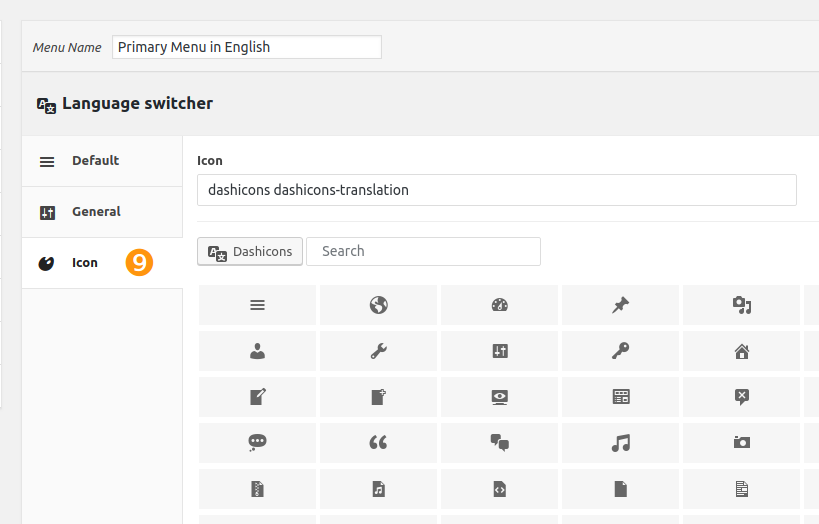This screenshot has width=819, height=524.
Task: Click the dashicons-translation icon class field
Action: click(497, 190)
